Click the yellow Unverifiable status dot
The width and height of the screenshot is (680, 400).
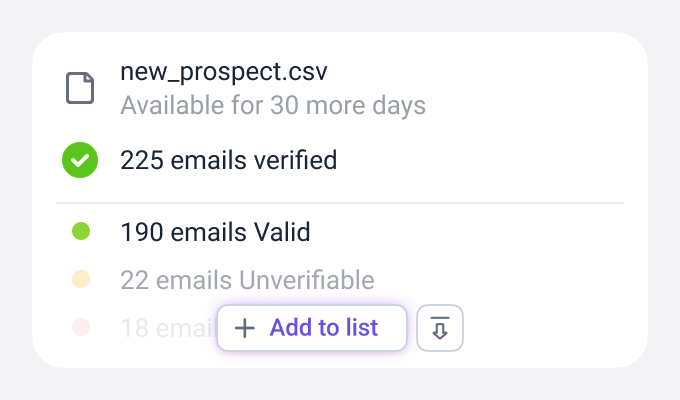(82, 279)
